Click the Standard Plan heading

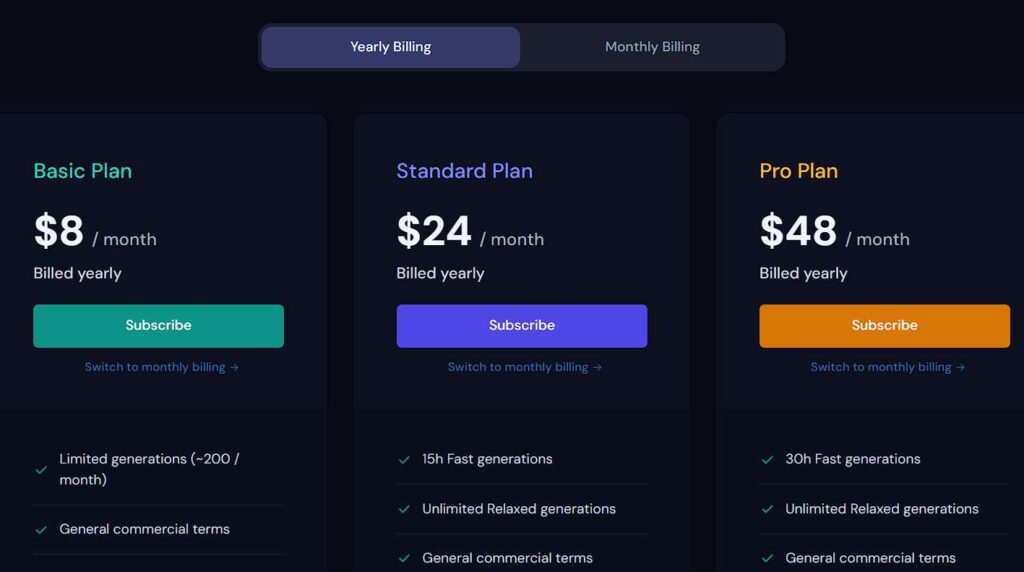(464, 171)
